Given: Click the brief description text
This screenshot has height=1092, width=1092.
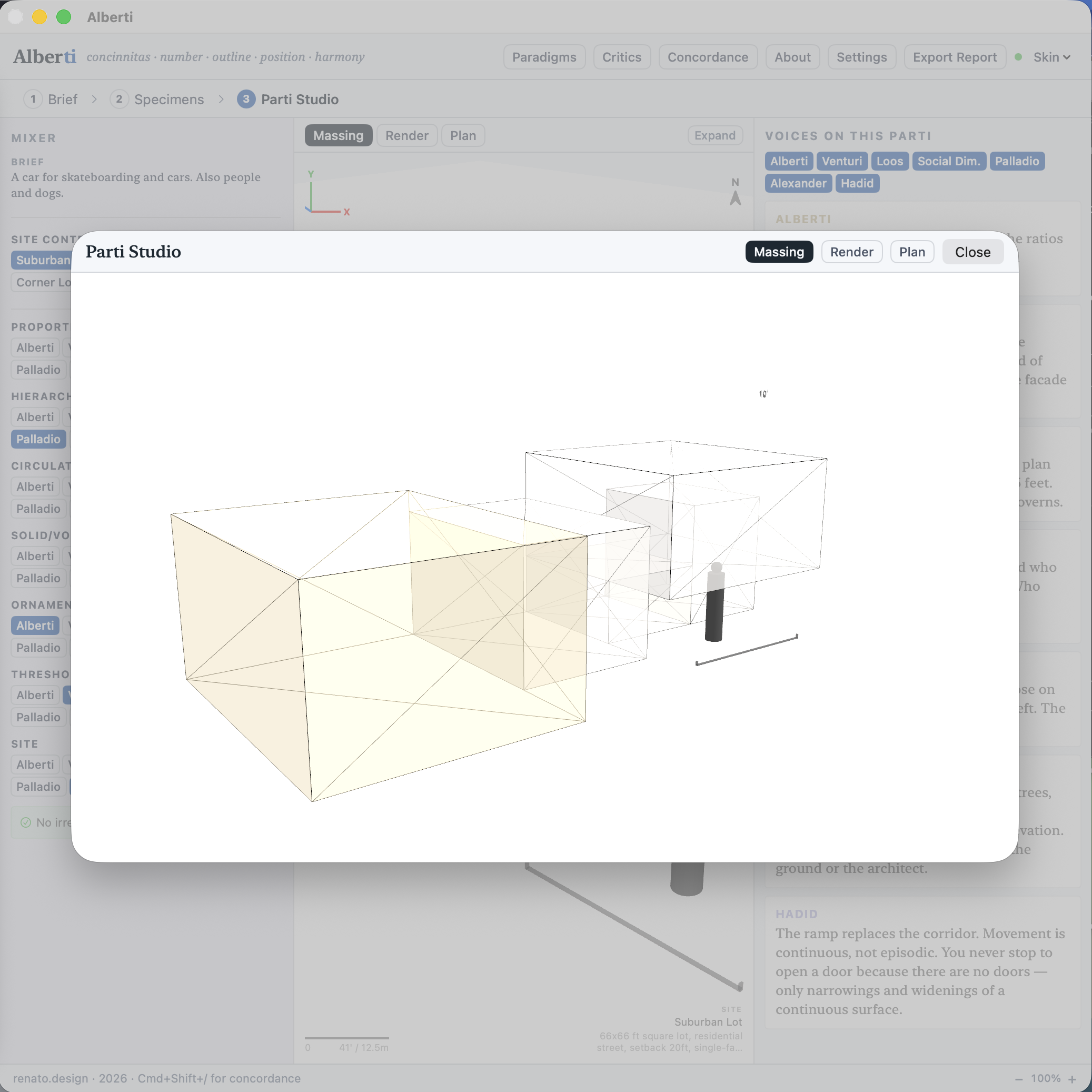Looking at the screenshot, I should point(136,185).
